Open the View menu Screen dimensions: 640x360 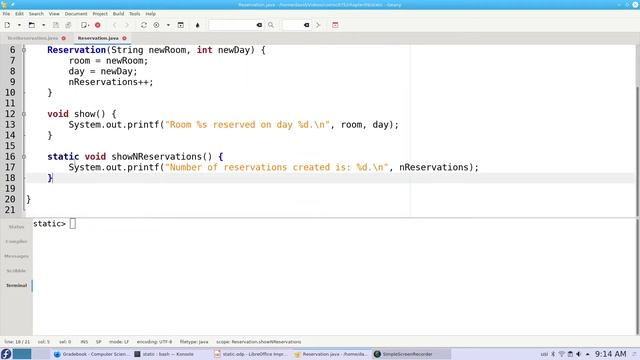point(54,14)
